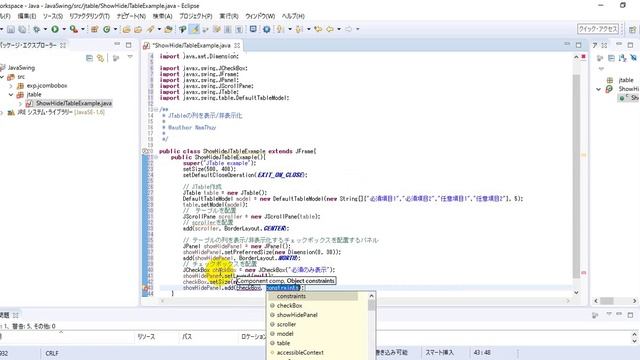Minimize the Package Explorer view
The width and height of the screenshot is (640, 360).
click(x=117, y=44)
